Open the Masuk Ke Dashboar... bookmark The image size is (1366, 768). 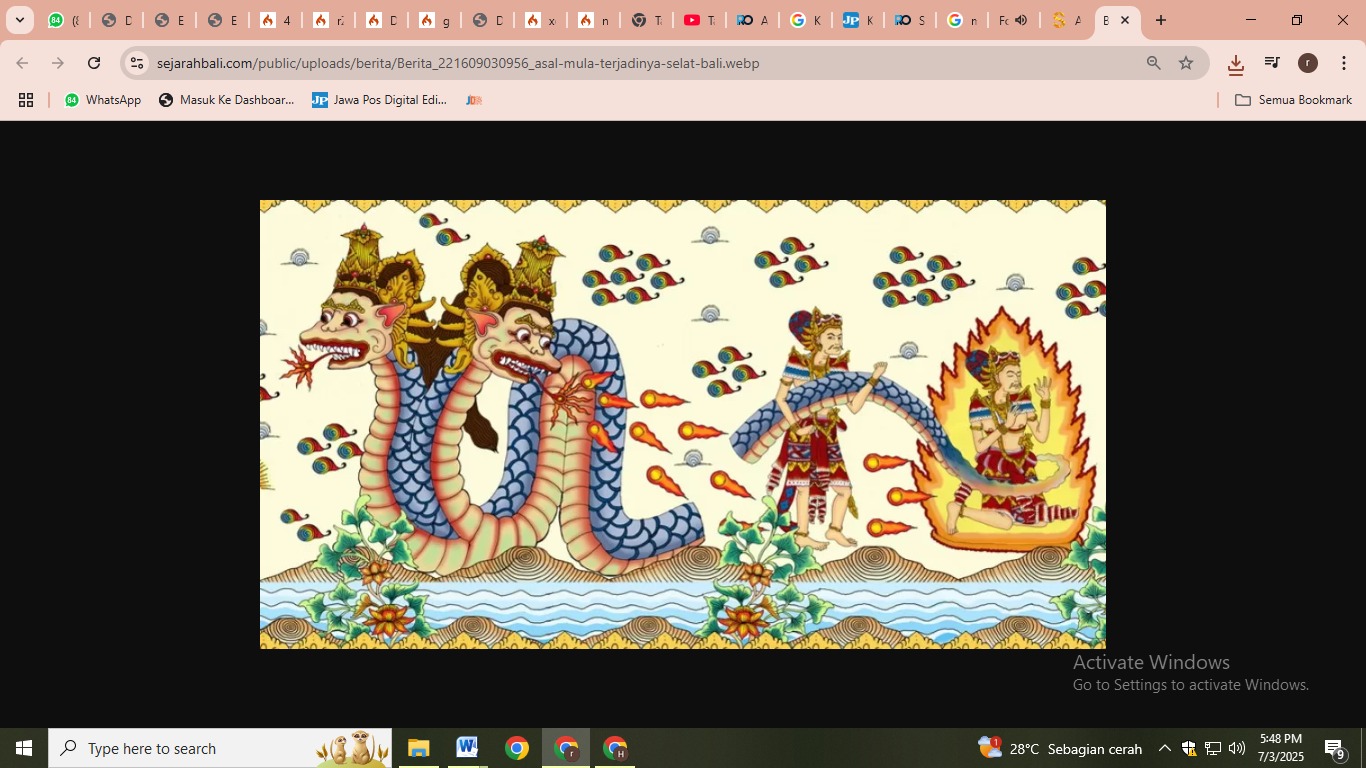(227, 100)
